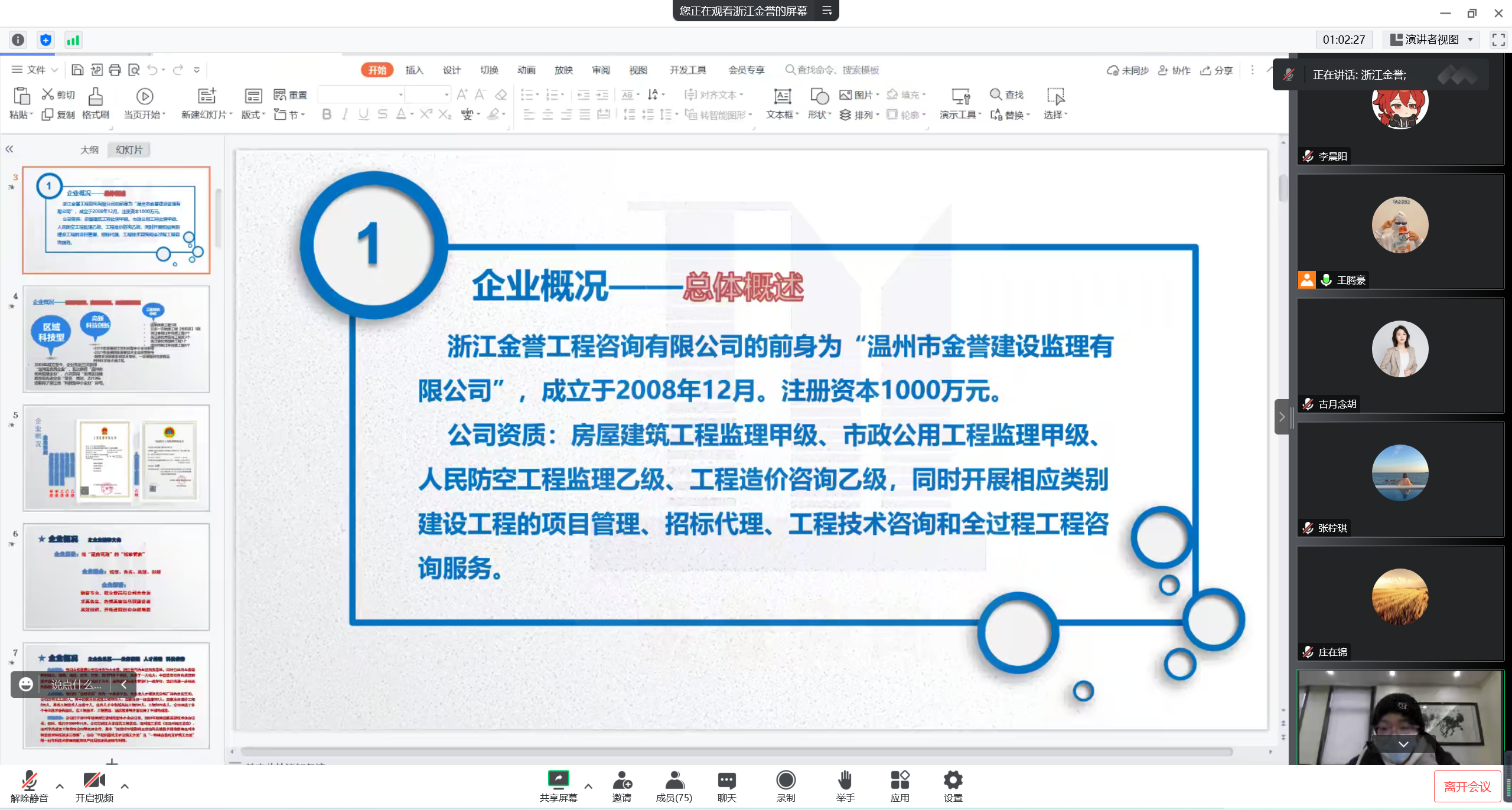Collapse slide panel with double chevron
The image size is (1512, 810).
(9, 149)
